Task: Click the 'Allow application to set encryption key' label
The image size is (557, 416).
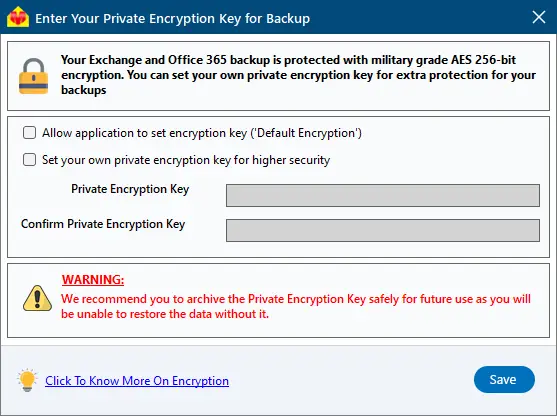Action: pyautogui.click(x=202, y=133)
